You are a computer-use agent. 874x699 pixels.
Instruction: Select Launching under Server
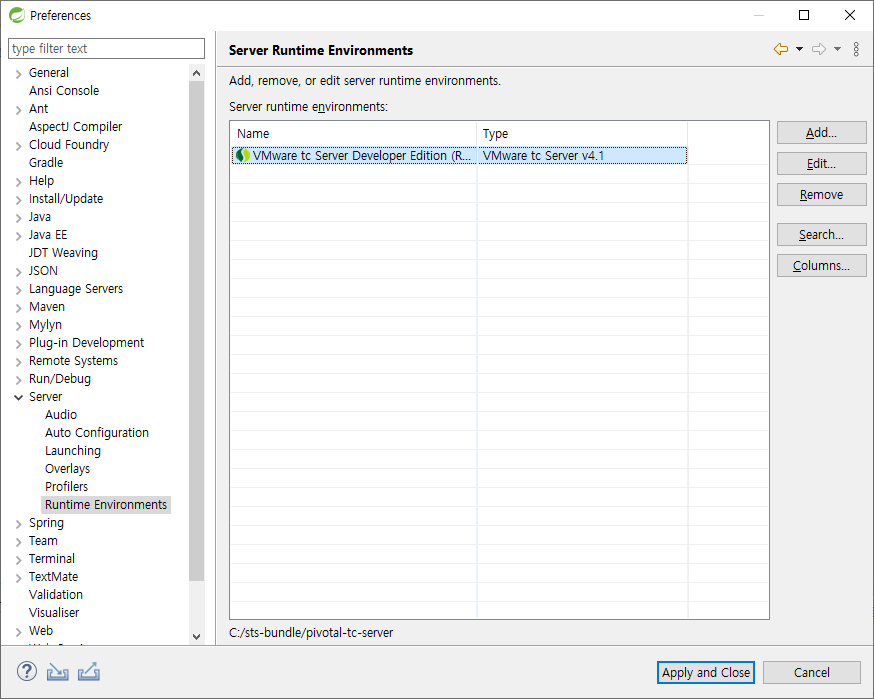(x=73, y=450)
